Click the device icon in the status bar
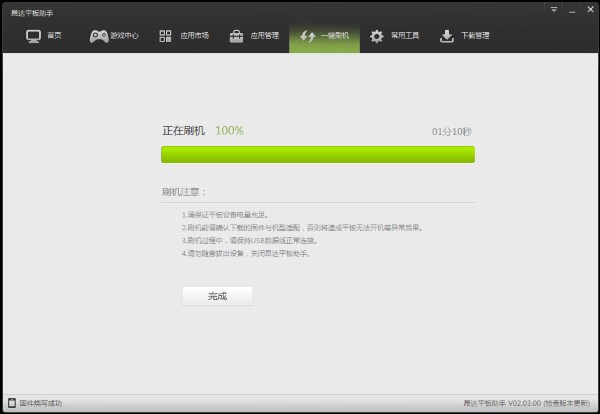Image resolution: width=600 pixels, height=414 pixels. click(x=12, y=403)
